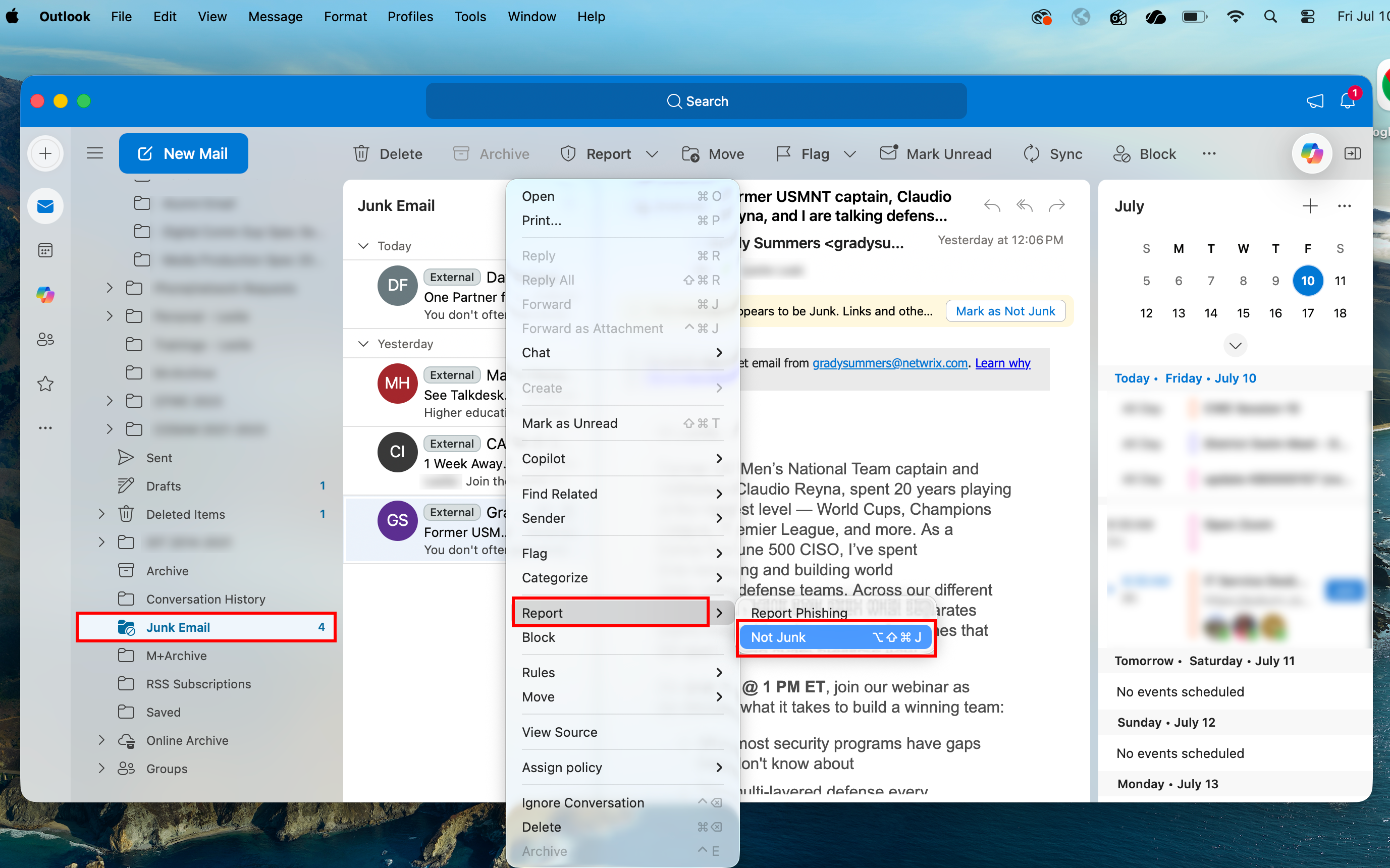This screenshot has height=868, width=1390.
Task: Expand the Groups folder
Action: click(101, 768)
